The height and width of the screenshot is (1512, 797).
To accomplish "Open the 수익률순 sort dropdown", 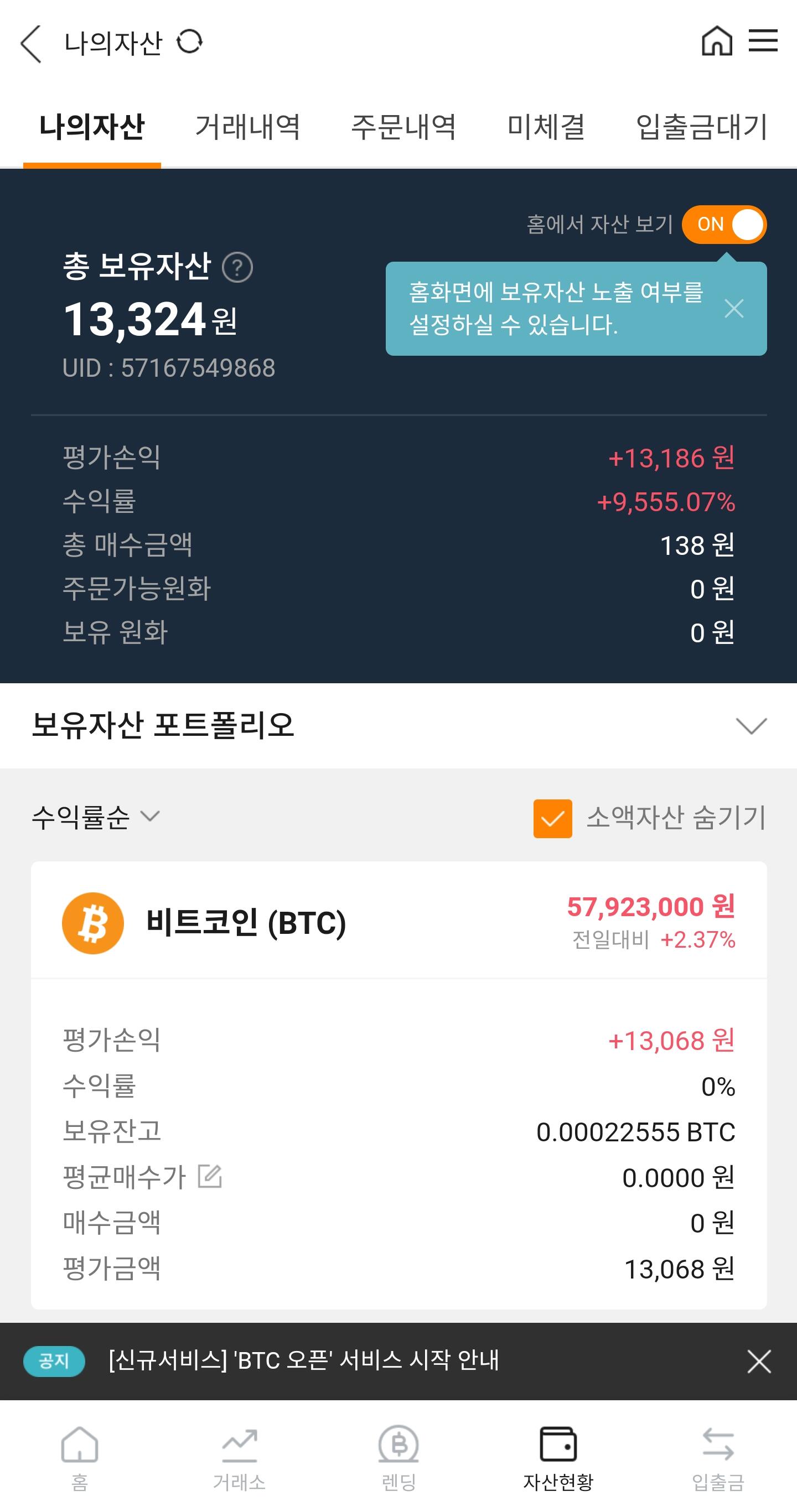I will point(95,817).
